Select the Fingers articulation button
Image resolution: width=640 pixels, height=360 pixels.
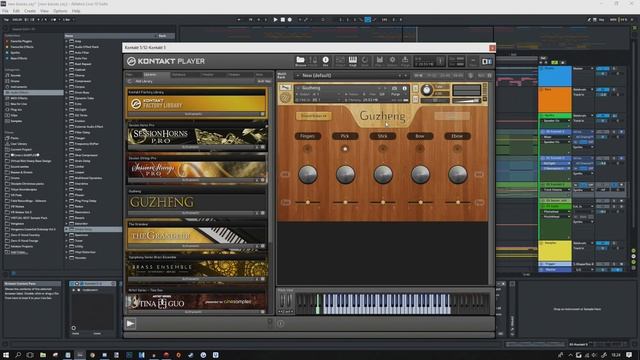(307, 136)
